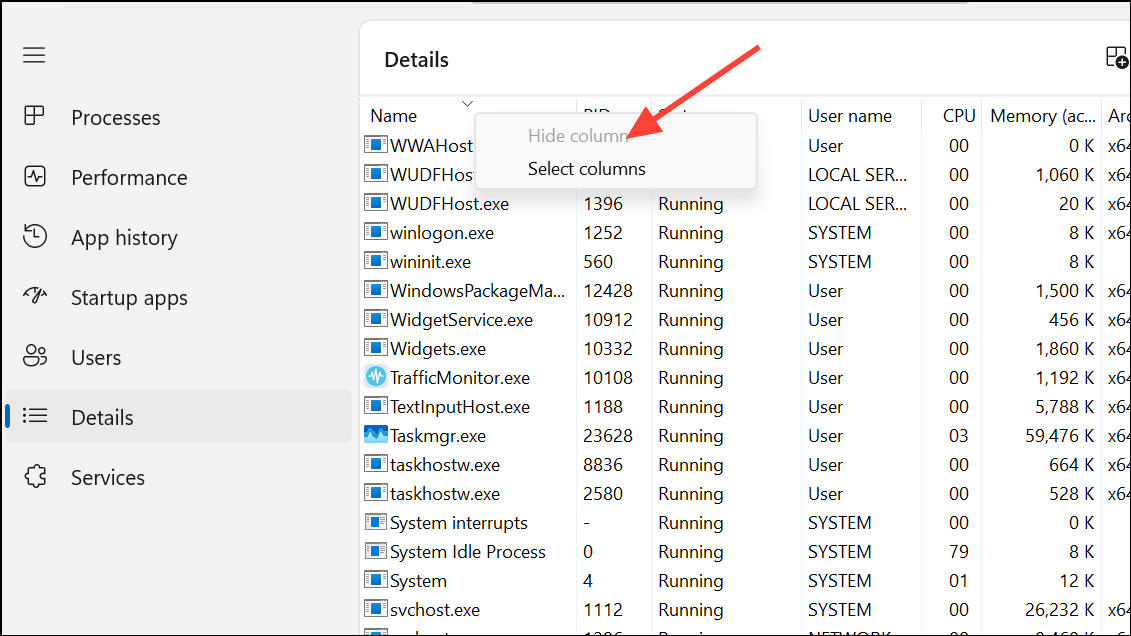
Task: Click the sort chevron above Name column
Action: 467,103
